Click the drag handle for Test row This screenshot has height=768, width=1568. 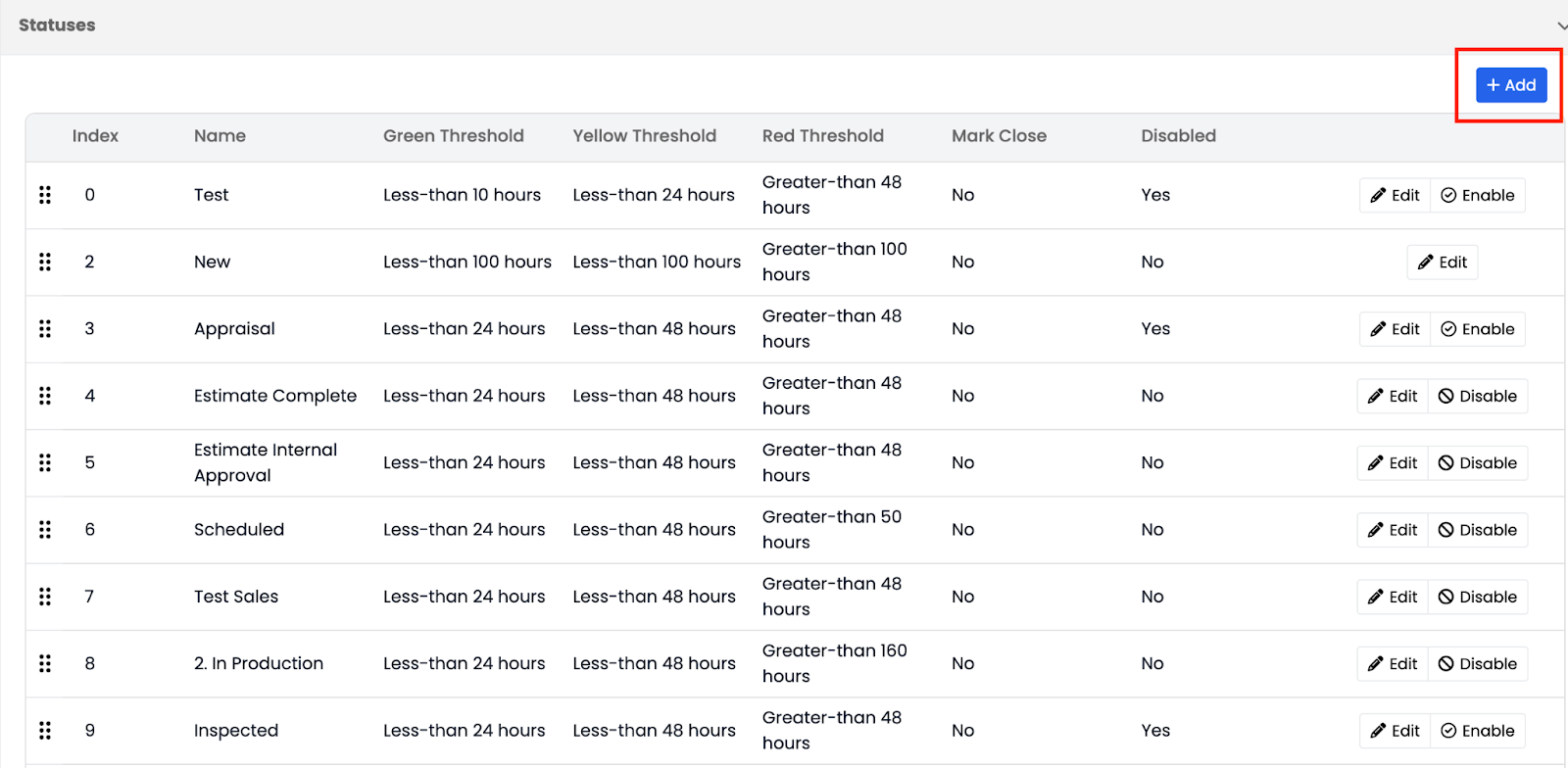tap(45, 195)
